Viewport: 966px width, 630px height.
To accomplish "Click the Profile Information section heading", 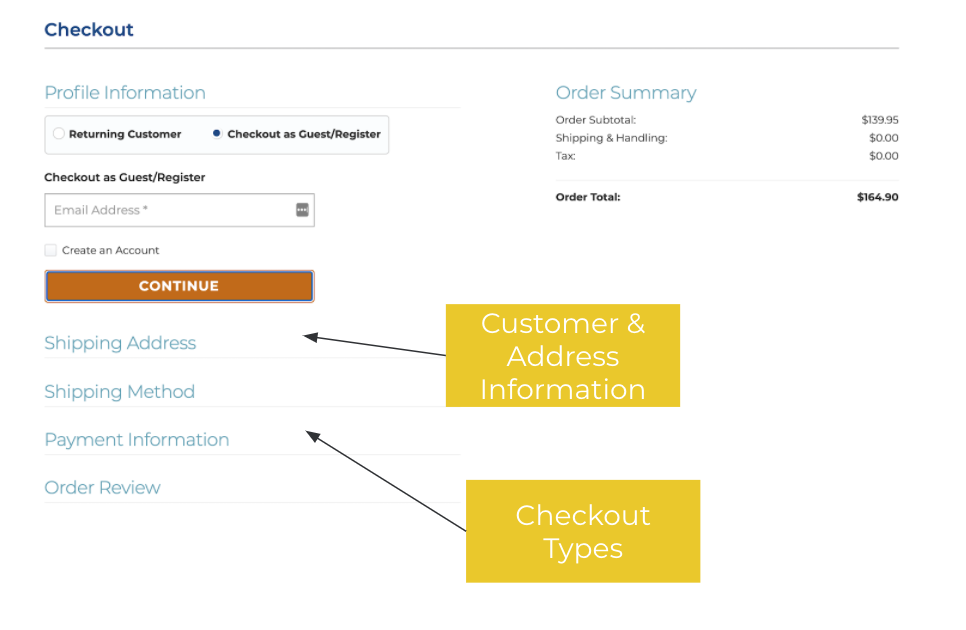I will tap(125, 93).
